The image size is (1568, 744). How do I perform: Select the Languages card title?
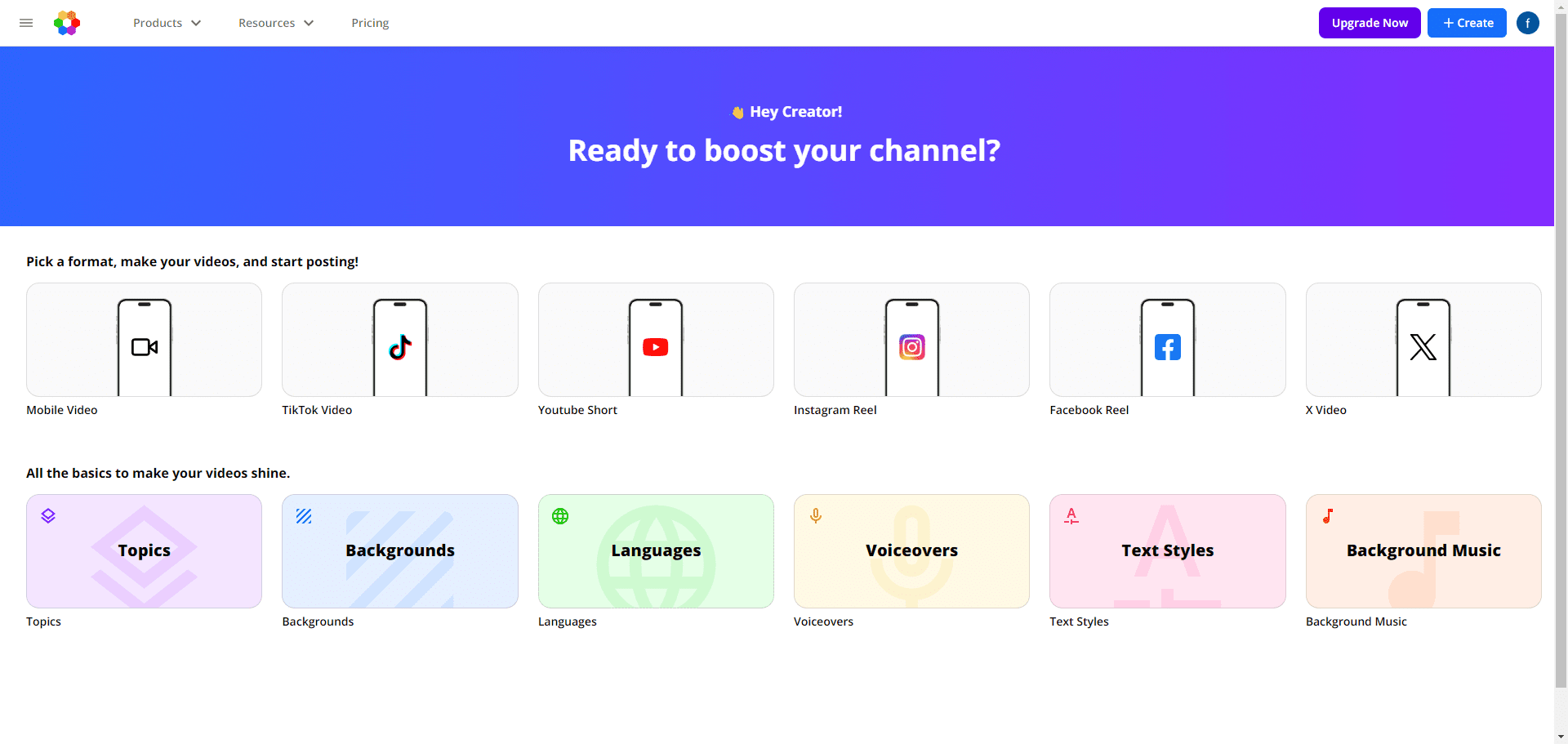click(x=656, y=550)
